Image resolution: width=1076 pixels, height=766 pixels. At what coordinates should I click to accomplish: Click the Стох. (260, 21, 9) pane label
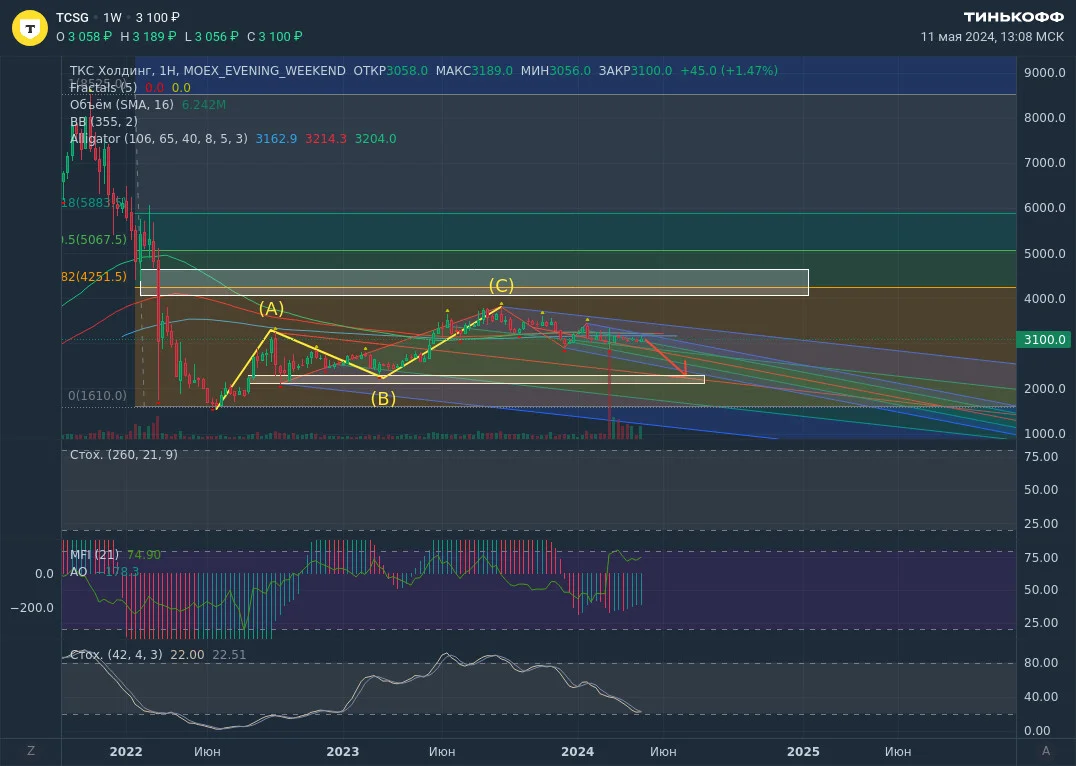[124, 454]
